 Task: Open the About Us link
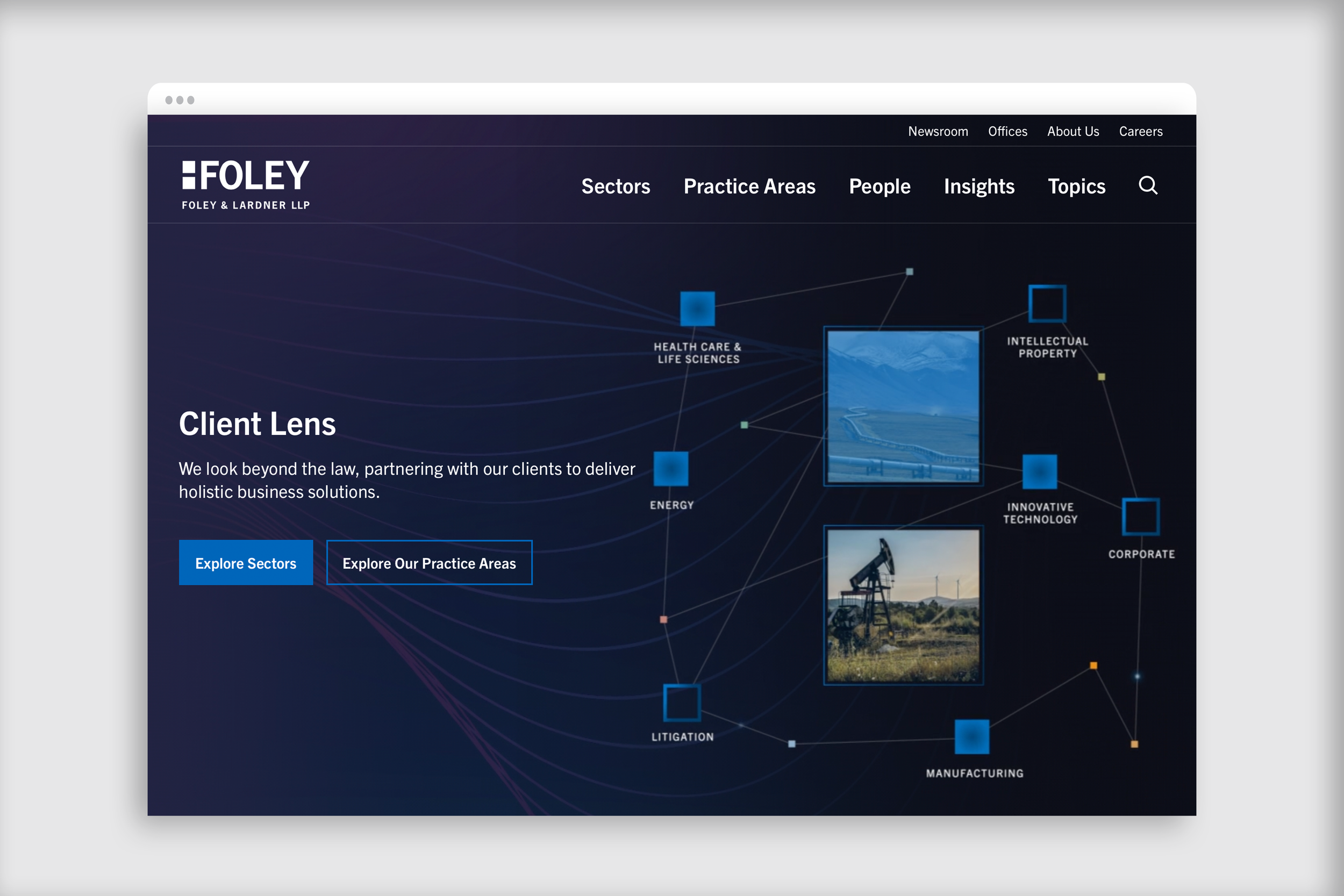[x=1073, y=132]
